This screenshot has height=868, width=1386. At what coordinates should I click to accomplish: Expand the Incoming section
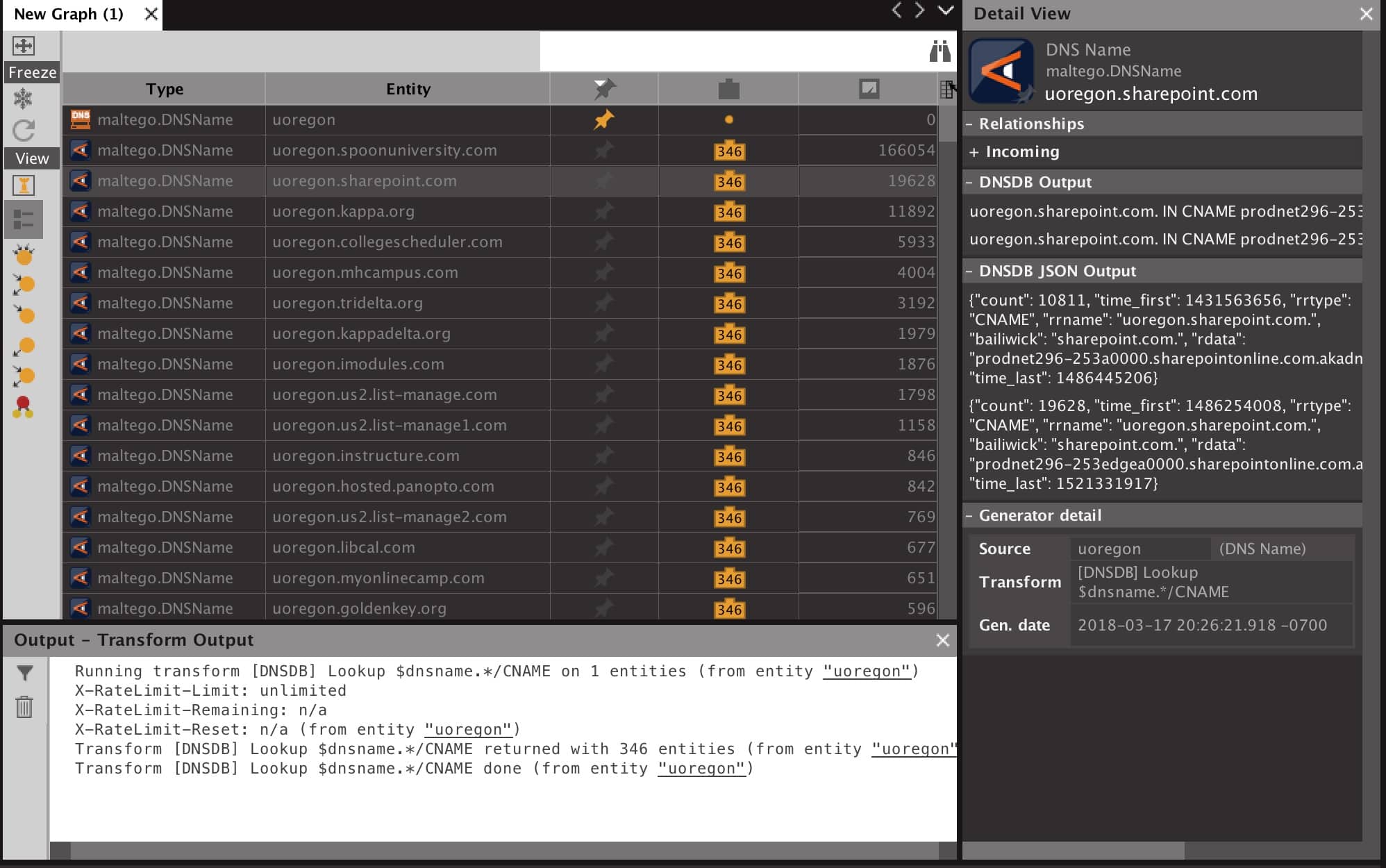point(974,152)
